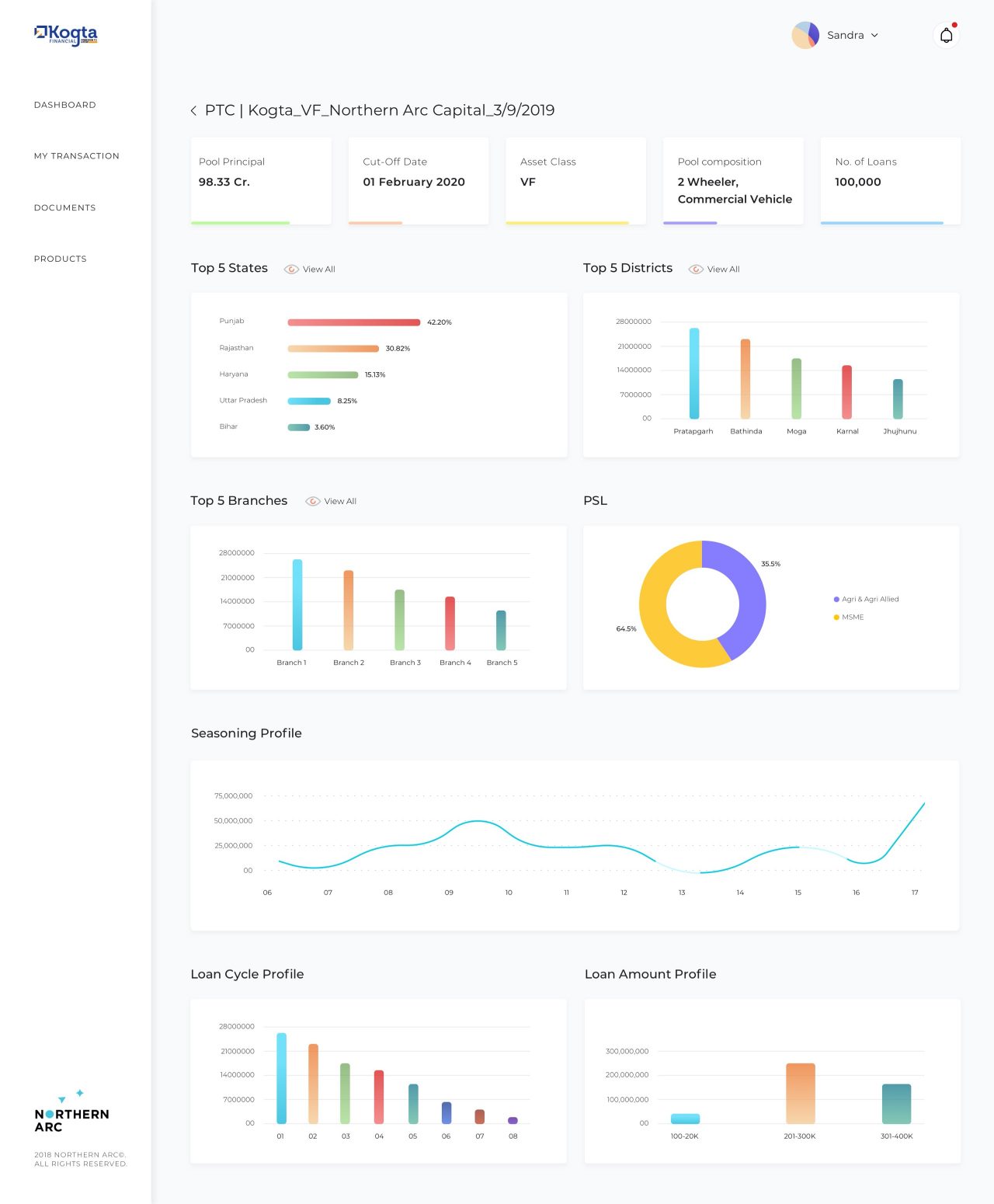
Task: Open the Dashboard menu item
Action: [65, 105]
